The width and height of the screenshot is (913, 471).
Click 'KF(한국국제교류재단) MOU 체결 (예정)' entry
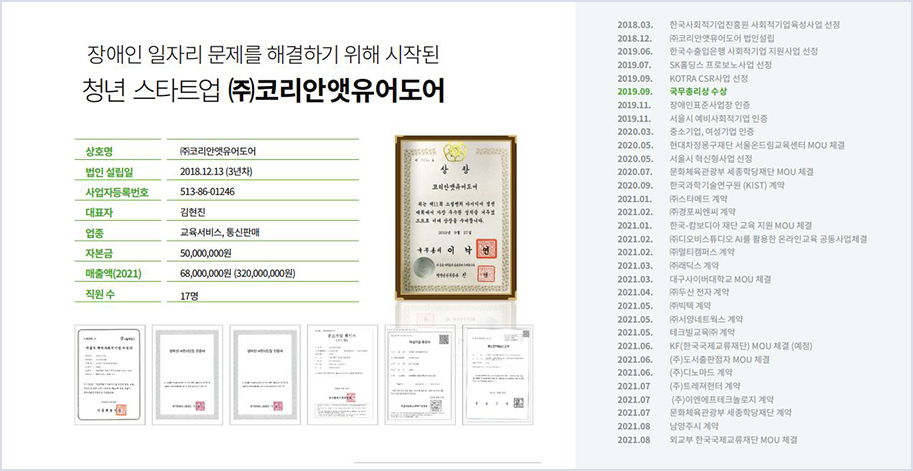(x=741, y=346)
